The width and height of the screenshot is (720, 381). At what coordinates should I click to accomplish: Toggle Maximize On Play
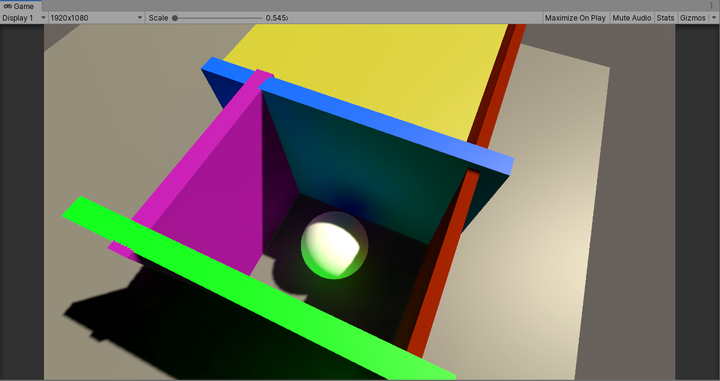click(x=575, y=18)
